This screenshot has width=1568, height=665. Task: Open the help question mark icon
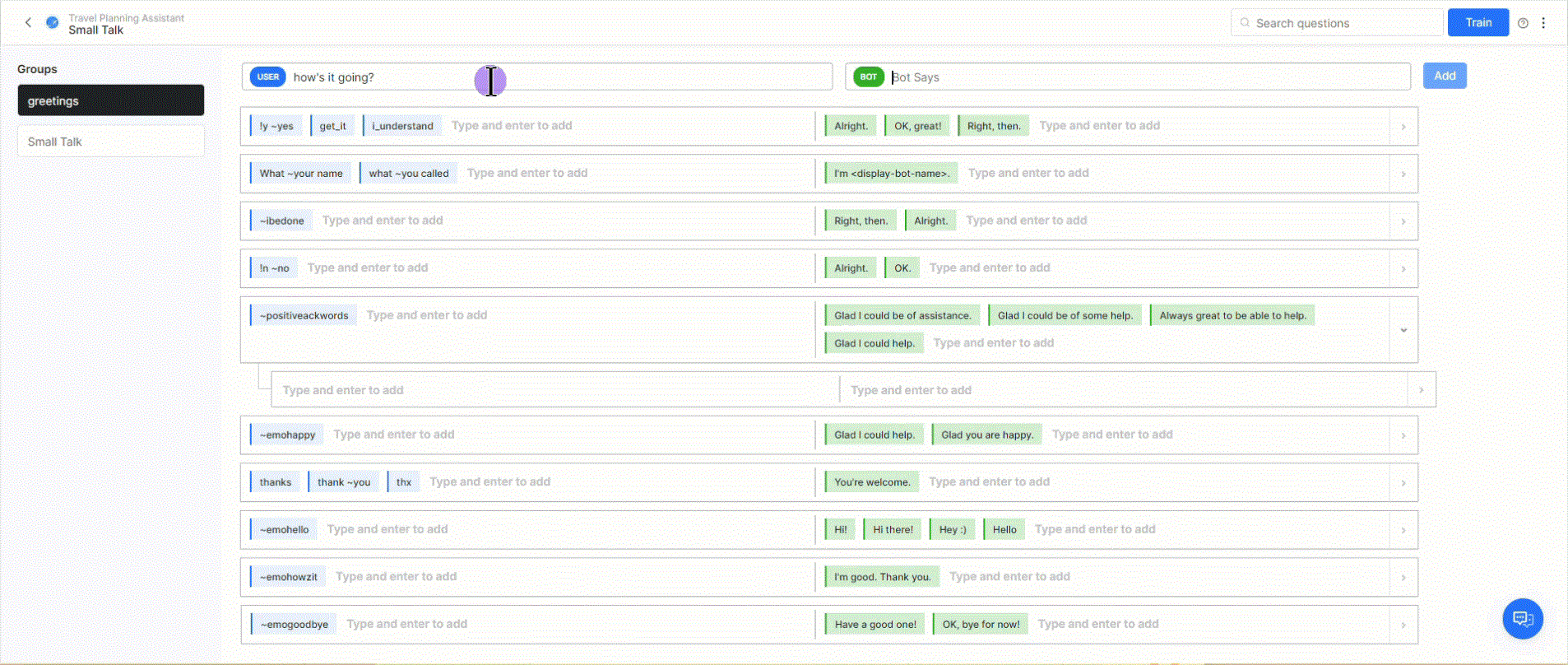(1523, 23)
